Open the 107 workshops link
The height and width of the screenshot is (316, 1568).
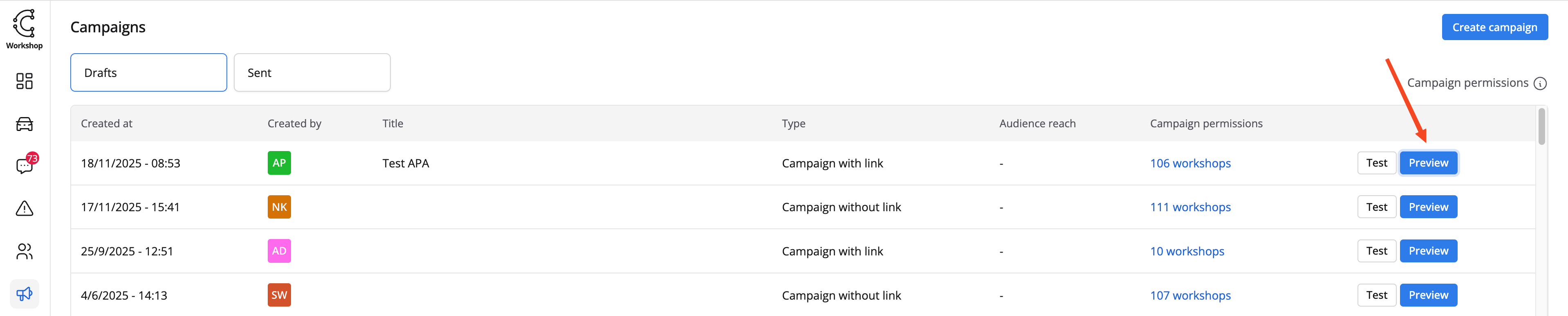pos(1190,295)
